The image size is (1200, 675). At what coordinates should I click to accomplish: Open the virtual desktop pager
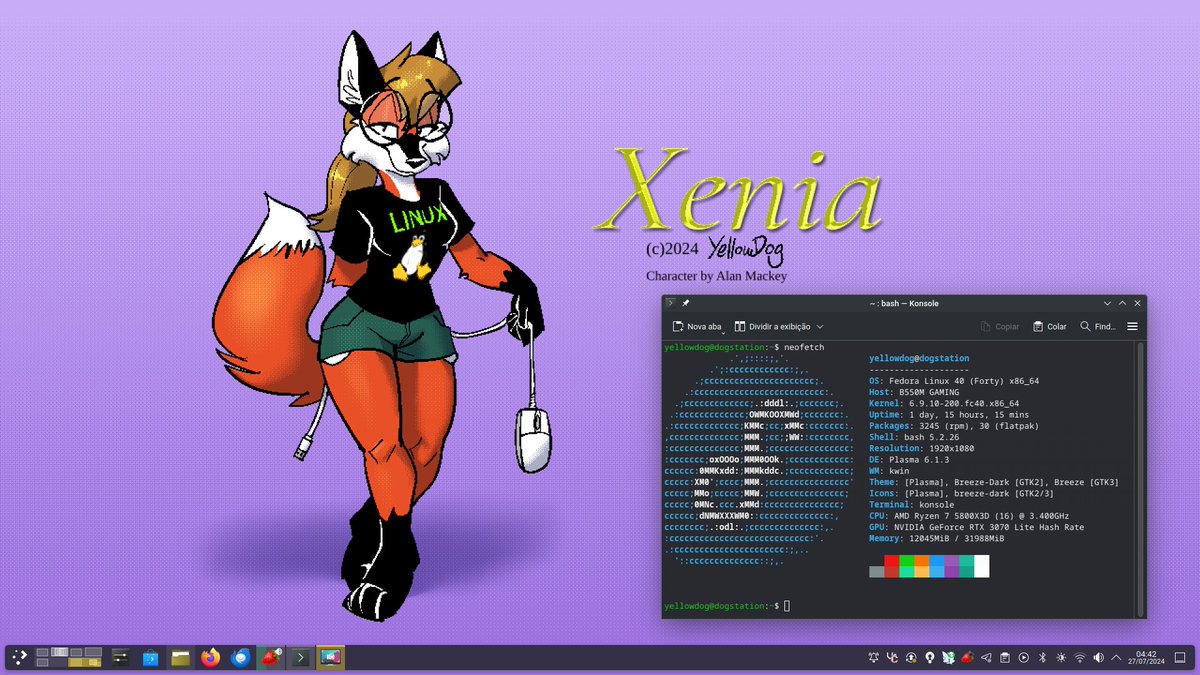(69, 657)
